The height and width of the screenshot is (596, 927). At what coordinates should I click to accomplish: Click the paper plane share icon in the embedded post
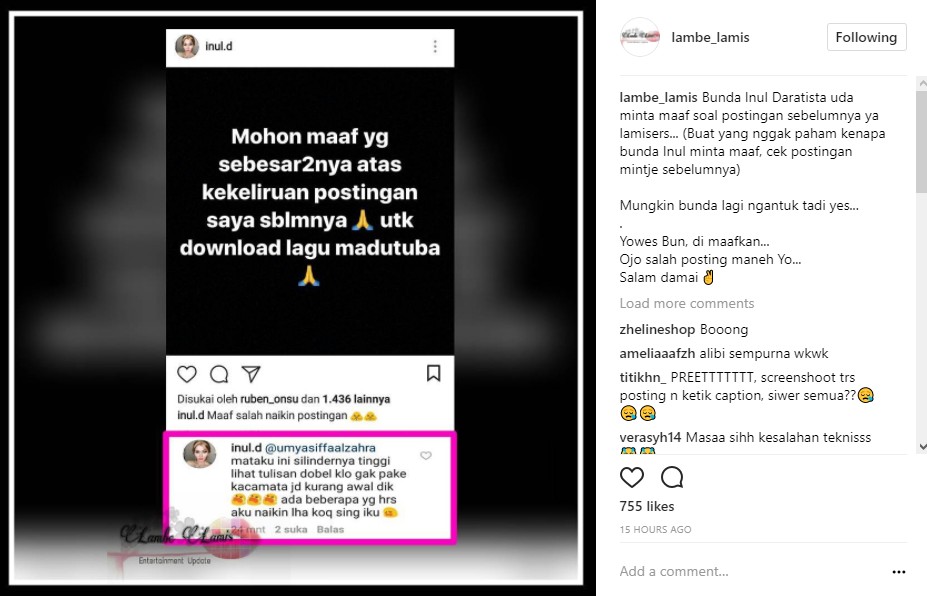click(251, 374)
